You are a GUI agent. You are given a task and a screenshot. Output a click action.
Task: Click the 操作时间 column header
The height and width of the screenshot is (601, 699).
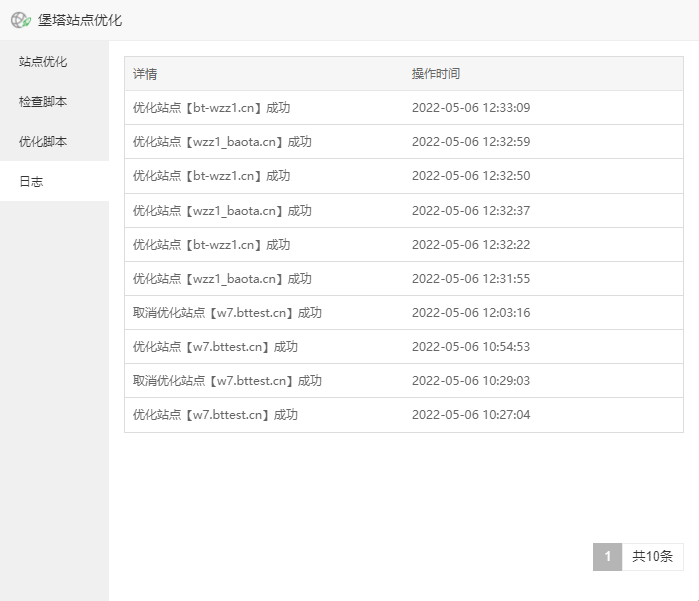[x=436, y=74]
